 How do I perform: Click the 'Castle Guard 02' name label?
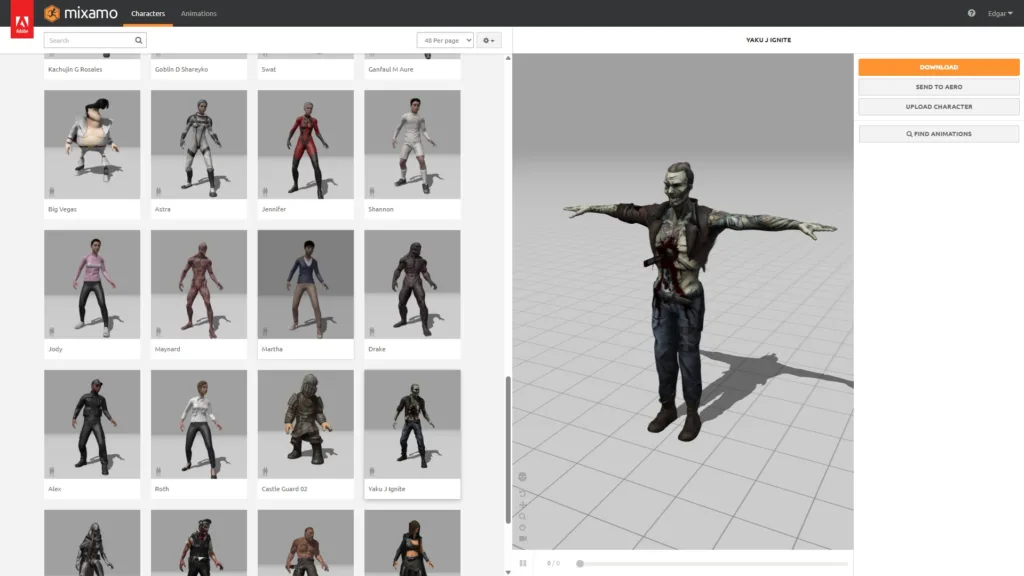point(284,488)
